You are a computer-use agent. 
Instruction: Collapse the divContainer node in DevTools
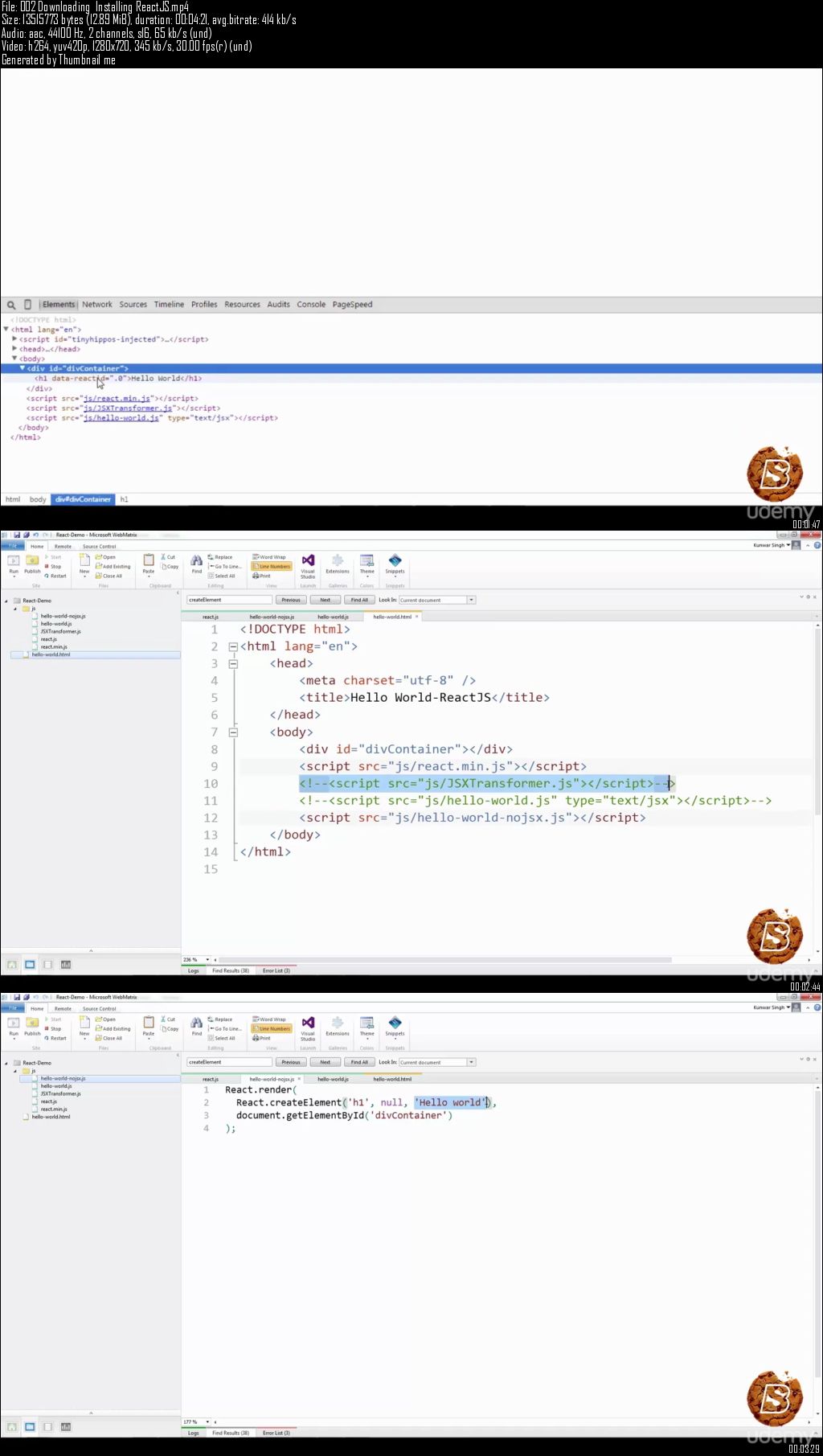(23, 368)
